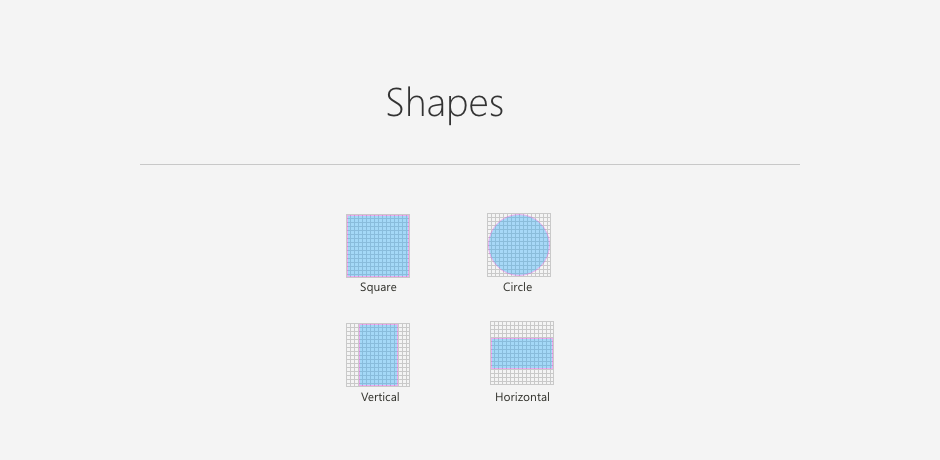The image size is (940, 460).
Task: Click the "Square" text label
Action: (378, 287)
